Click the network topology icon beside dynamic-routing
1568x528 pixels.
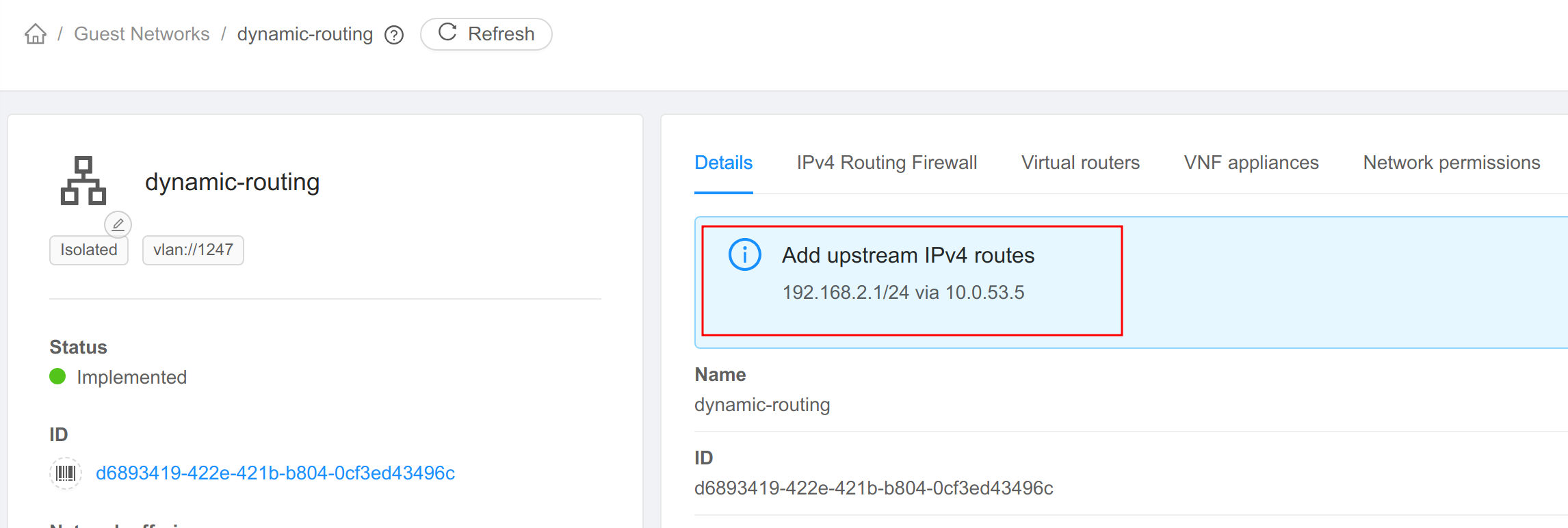tap(84, 181)
